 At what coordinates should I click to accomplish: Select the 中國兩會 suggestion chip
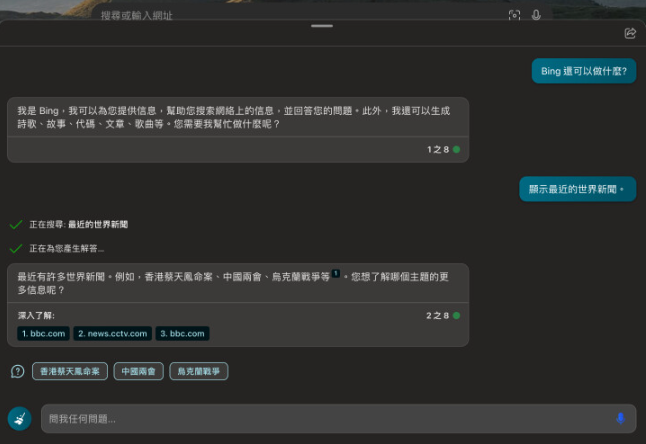138,371
